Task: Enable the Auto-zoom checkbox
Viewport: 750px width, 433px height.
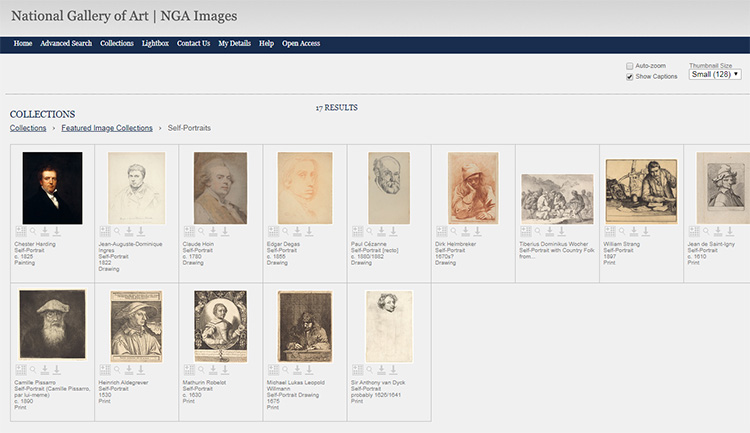Action: click(x=629, y=66)
